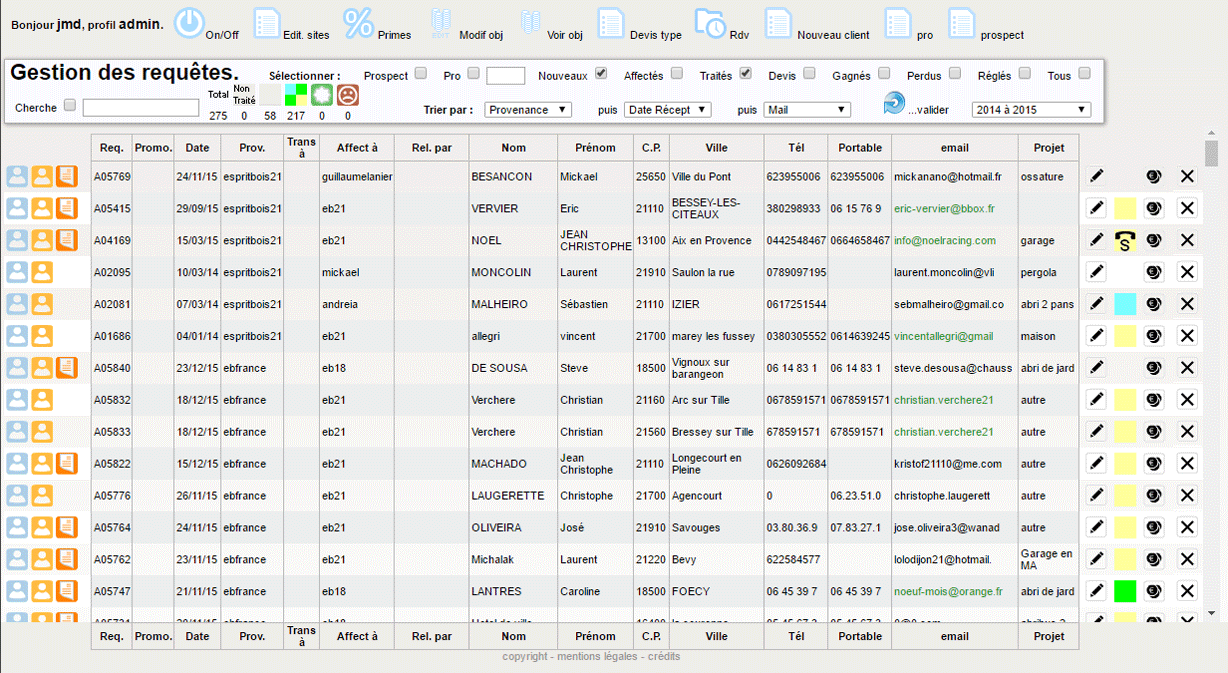
Task: Click the phone icon in NOEL row
Action: pyautogui.click(x=1125, y=240)
